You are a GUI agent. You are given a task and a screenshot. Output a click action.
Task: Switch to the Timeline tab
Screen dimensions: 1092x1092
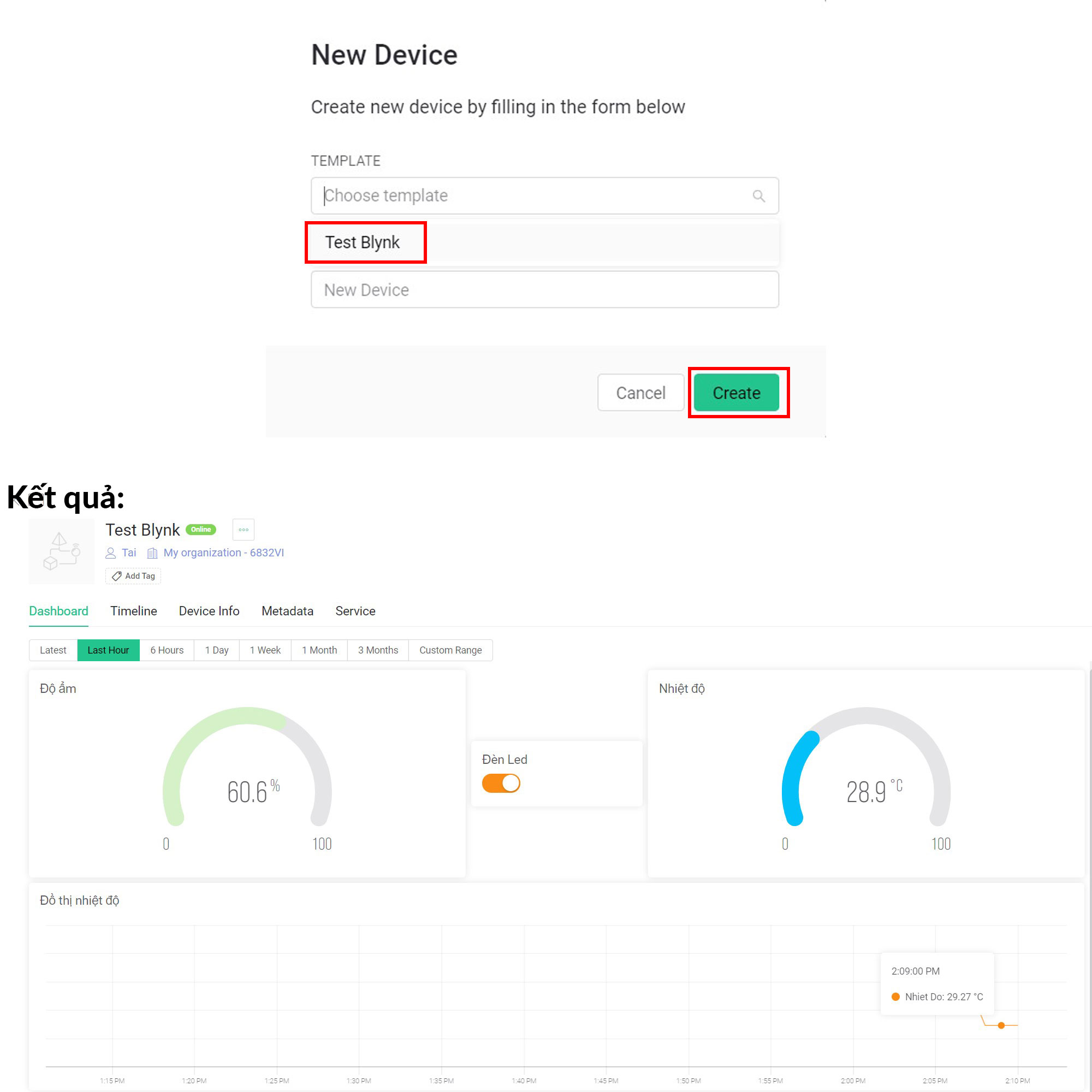point(133,611)
